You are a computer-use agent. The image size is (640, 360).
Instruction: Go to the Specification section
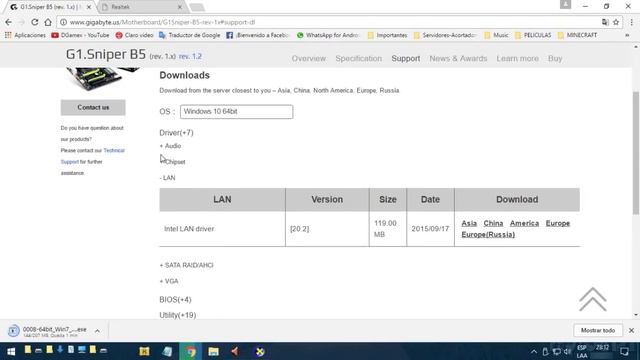[358, 58]
